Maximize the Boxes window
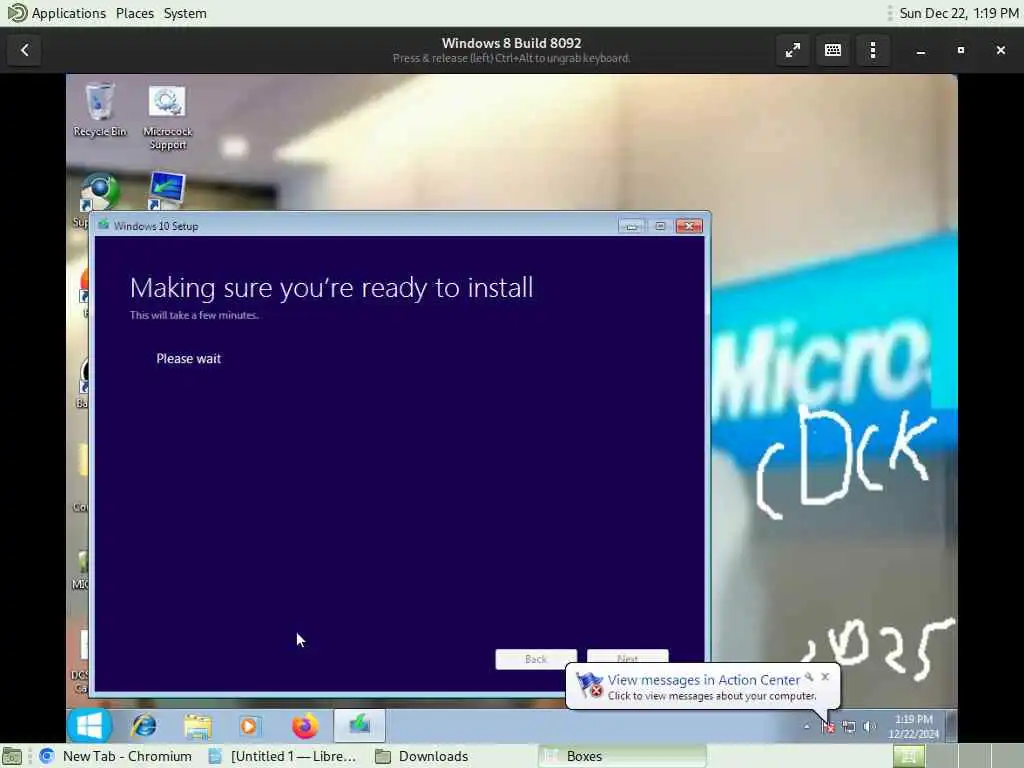This screenshot has height=768, width=1024. 961,50
